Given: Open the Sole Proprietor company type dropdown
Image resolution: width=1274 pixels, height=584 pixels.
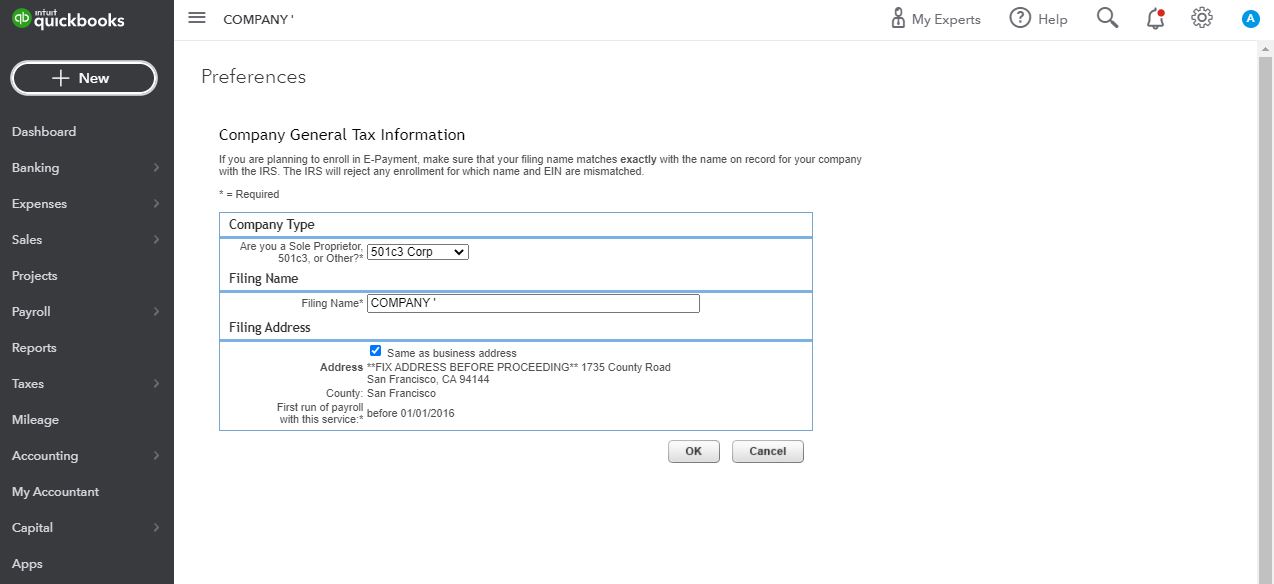Looking at the screenshot, I should tap(417, 251).
